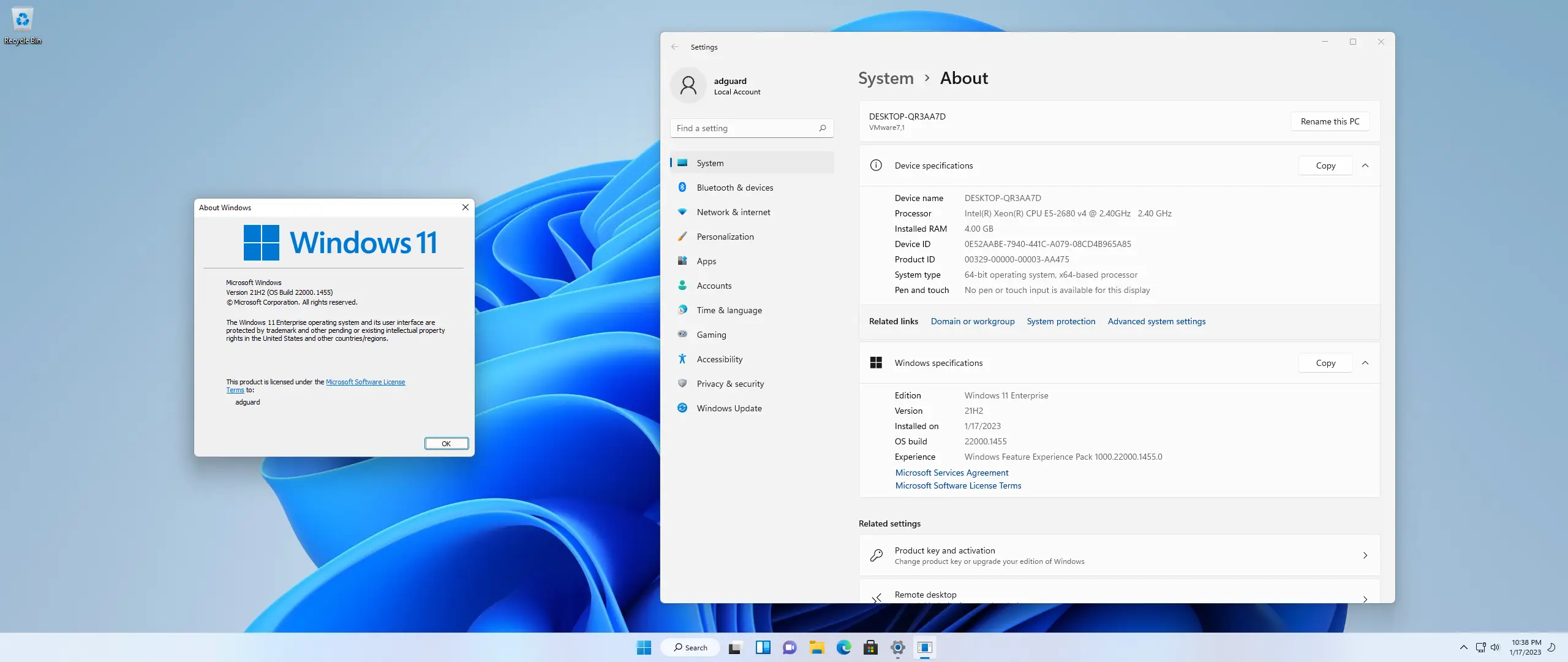Open Bluetooth & devices settings
Viewport: 1568px width, 662px height.
(x=735, y=187)
